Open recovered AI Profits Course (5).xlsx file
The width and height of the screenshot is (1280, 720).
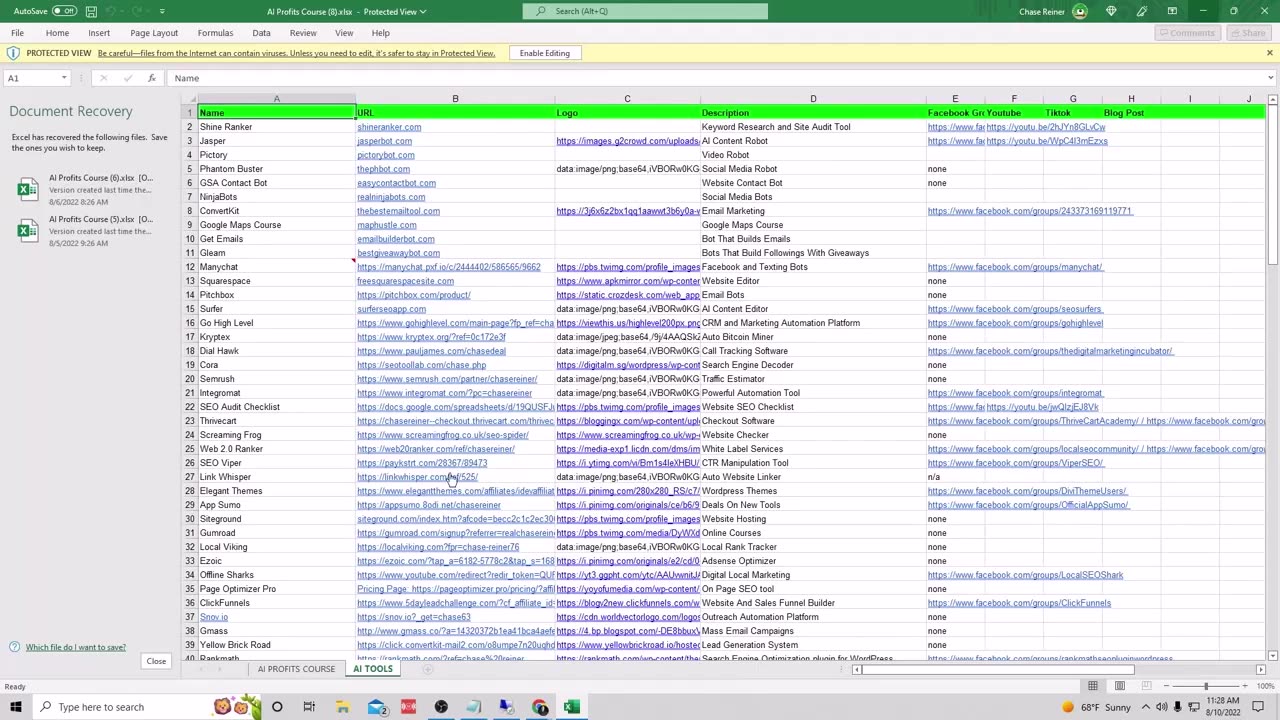pyautogui.click(x=90, y=231)
